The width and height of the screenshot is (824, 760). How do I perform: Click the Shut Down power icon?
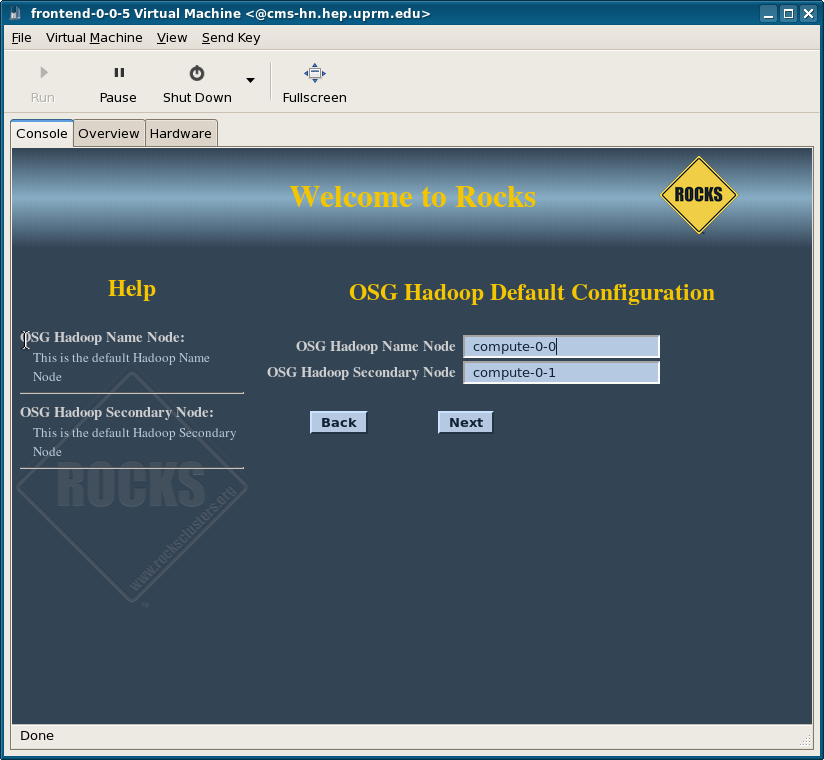coord(197,73)
